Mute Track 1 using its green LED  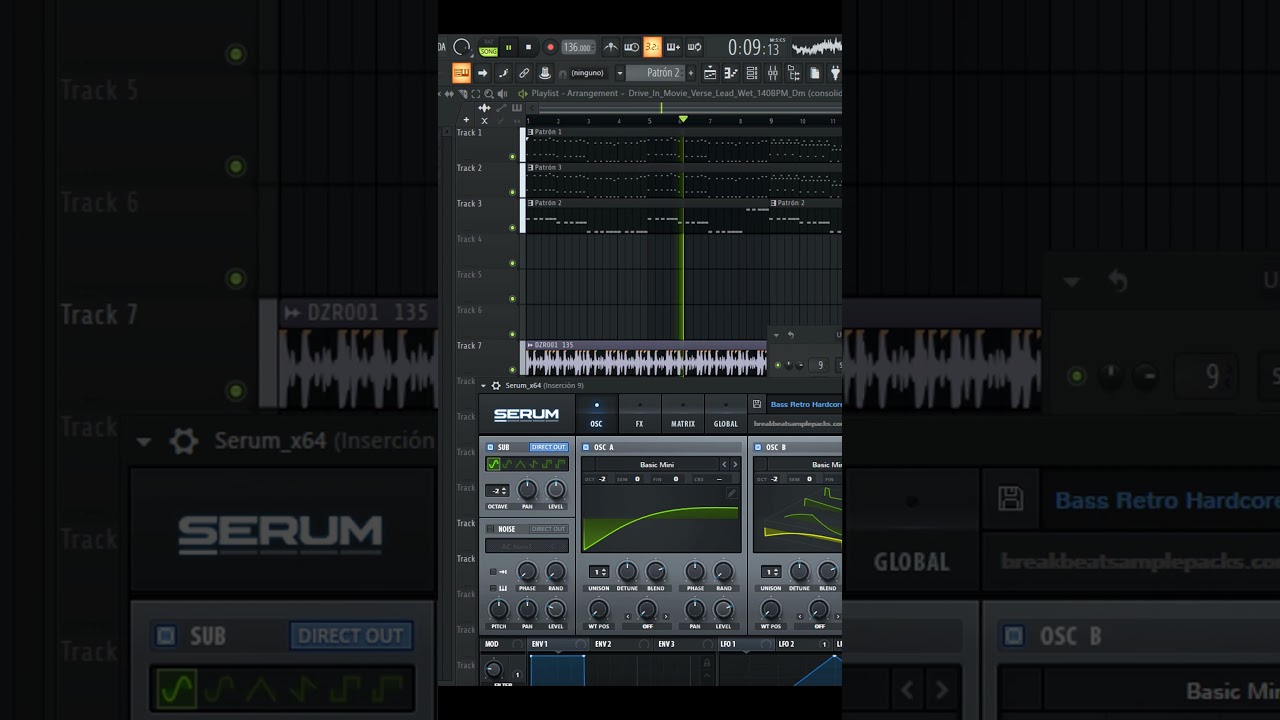(513, 157)
